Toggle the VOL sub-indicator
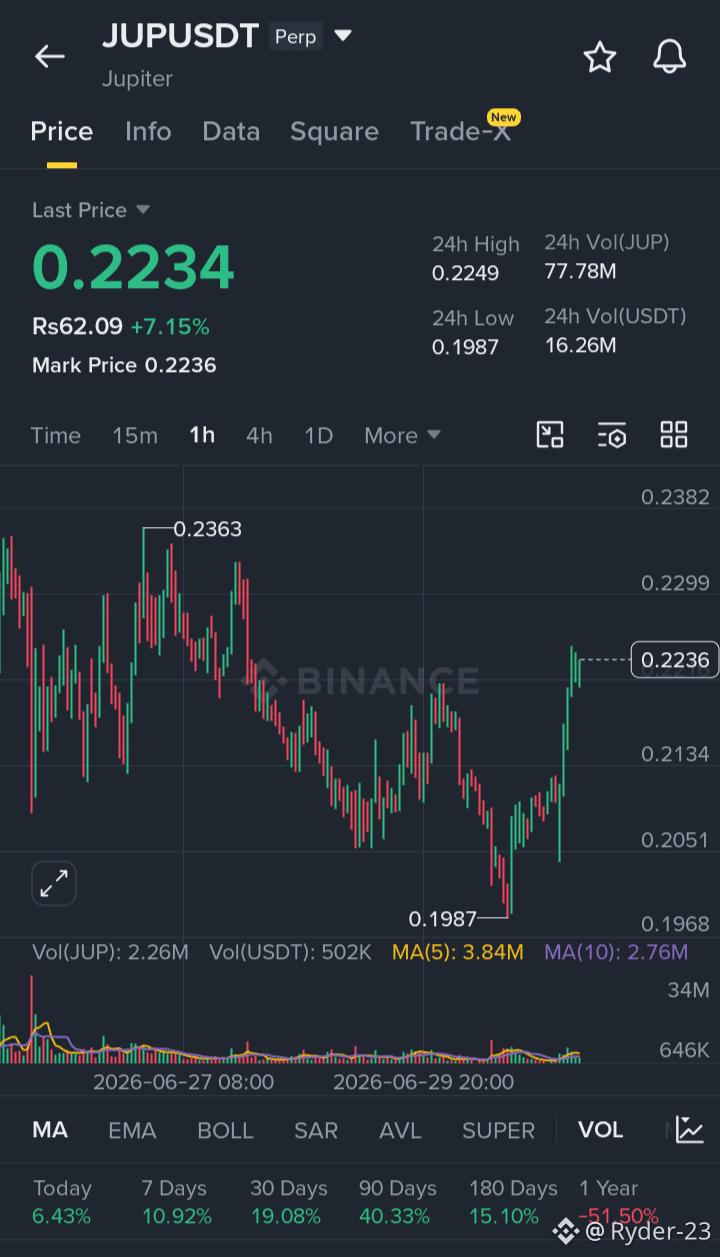The height and width of the screenshot is (1257, 720). click(601, 1130)
